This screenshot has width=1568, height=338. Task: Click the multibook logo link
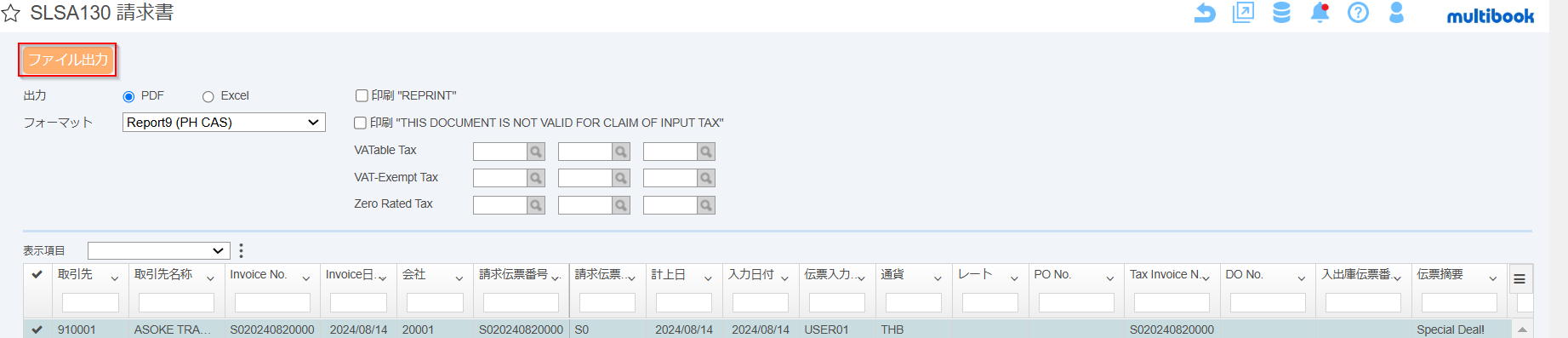(1490, 15)
